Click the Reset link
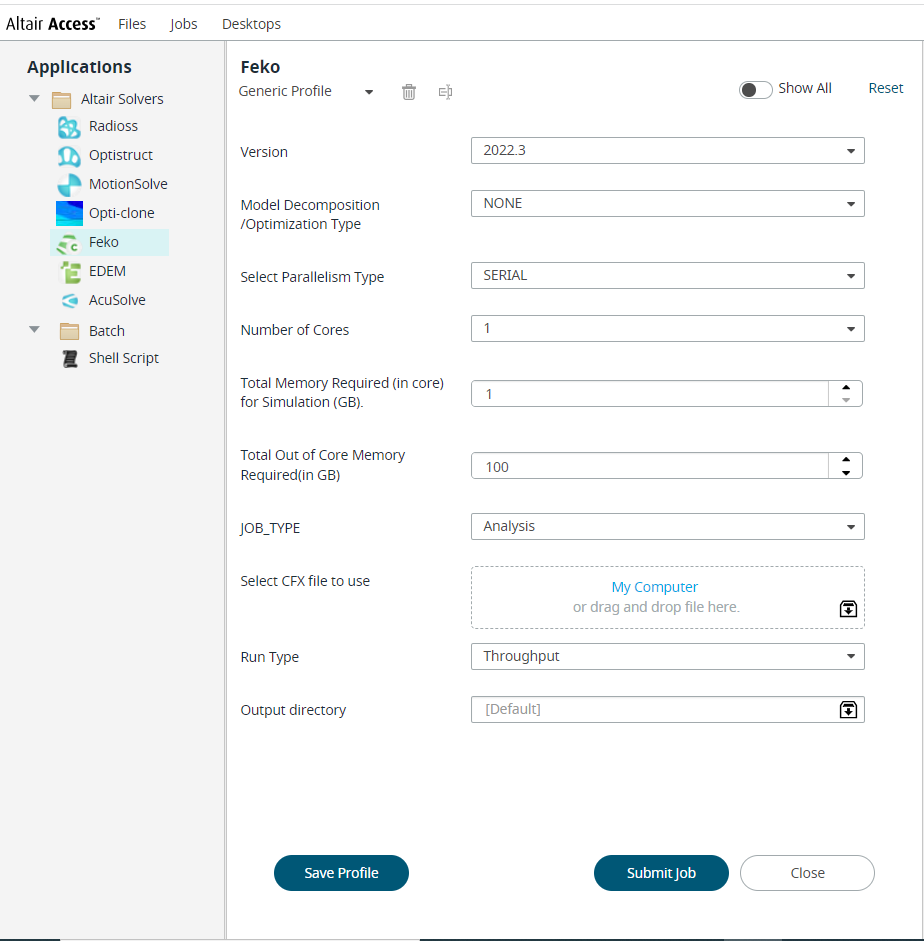The image size is (924, 941). 886,88
